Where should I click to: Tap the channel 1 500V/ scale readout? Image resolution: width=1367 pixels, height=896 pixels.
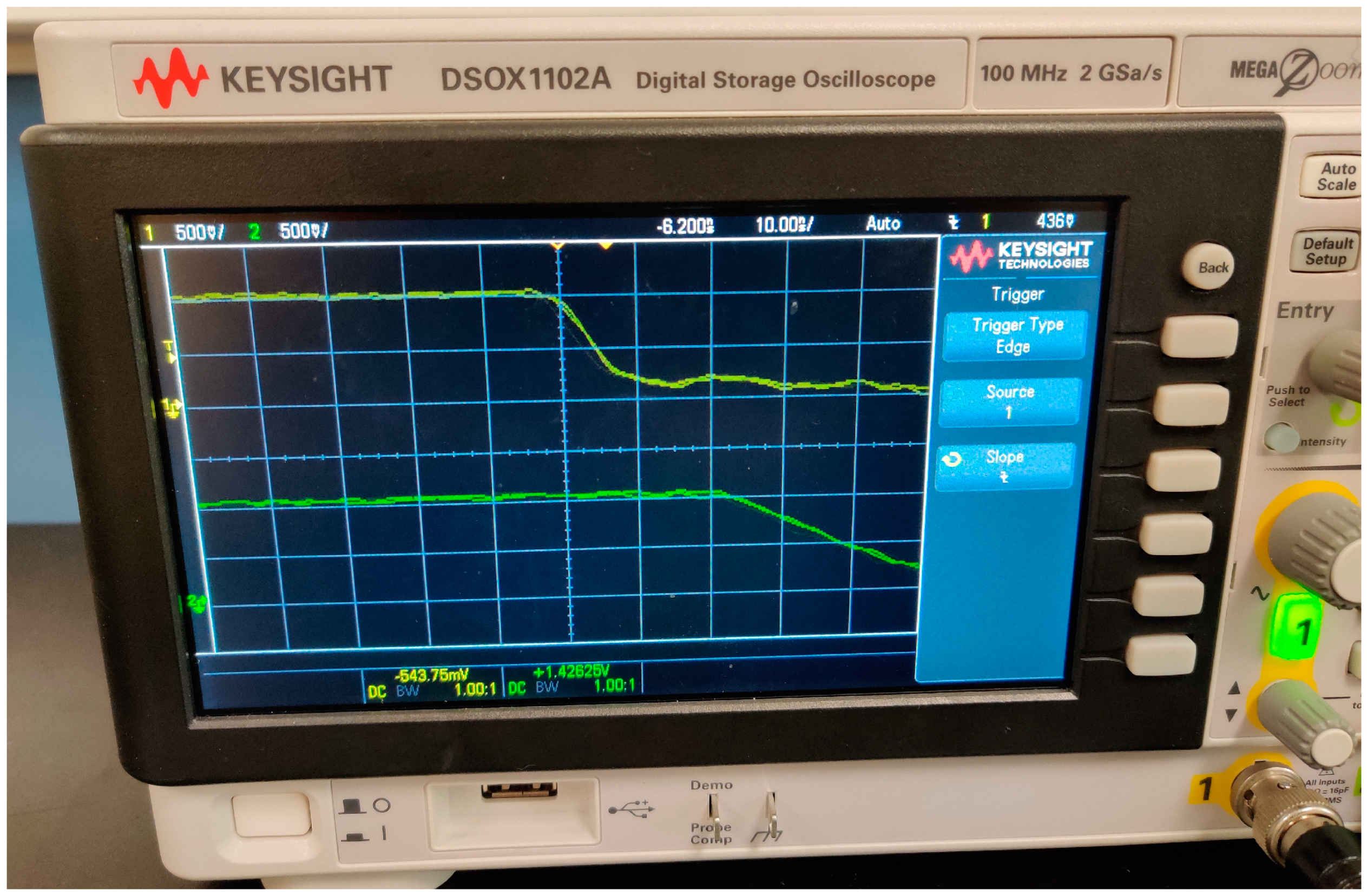point(199,233)
